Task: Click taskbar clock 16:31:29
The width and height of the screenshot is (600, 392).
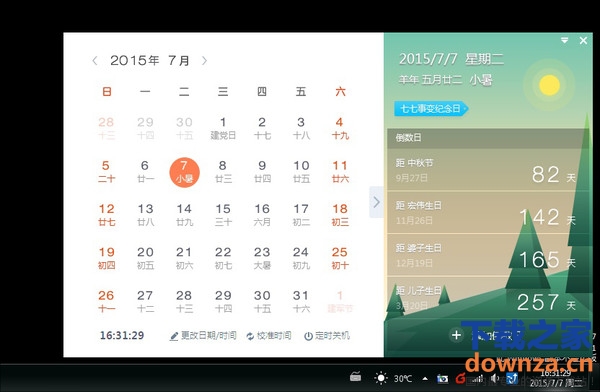Action: pos(556,373)
